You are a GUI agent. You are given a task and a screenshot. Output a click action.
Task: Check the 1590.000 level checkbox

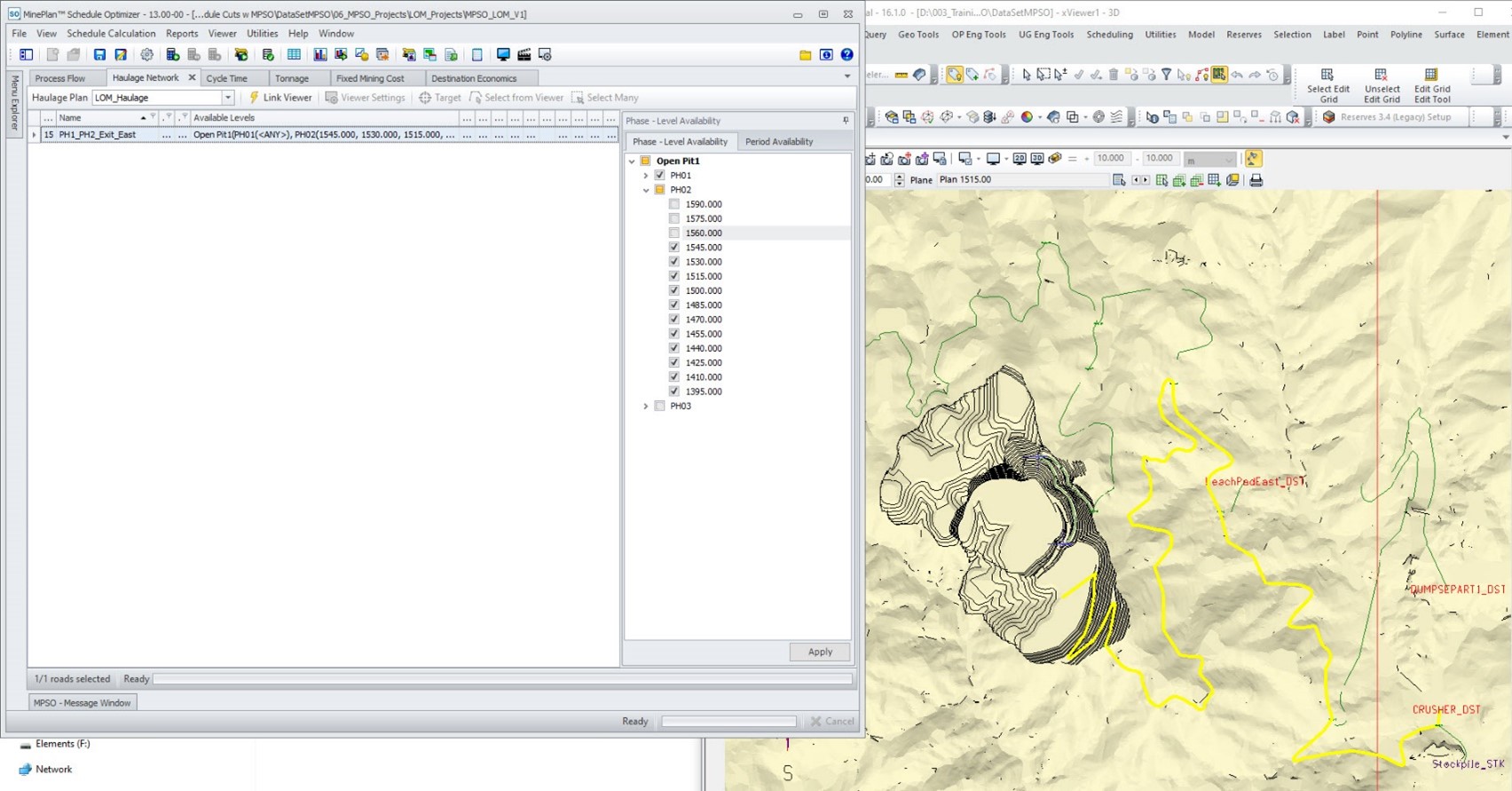[674, 204]
